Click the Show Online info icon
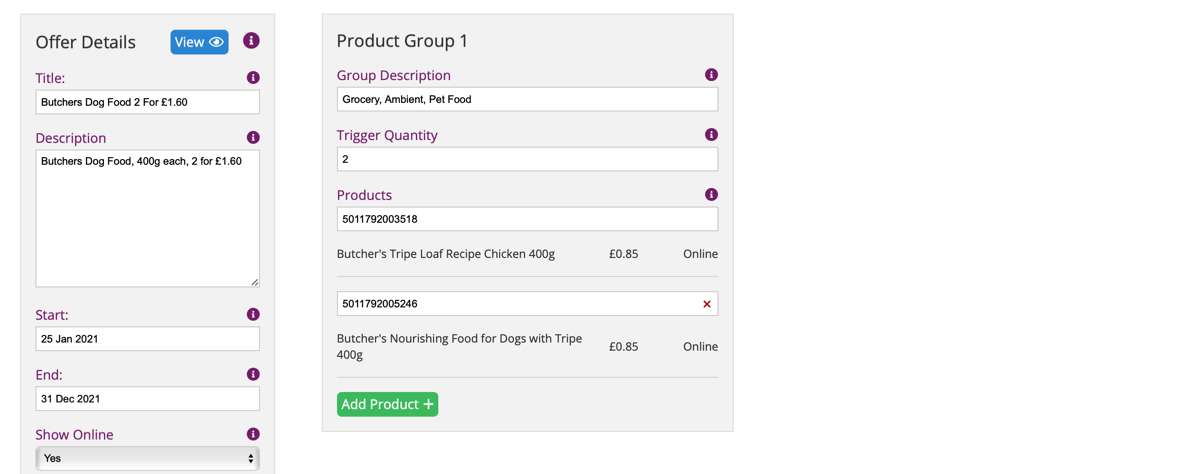The width and height of the screenshot is (1200, 474). click(x=253, y=435)
